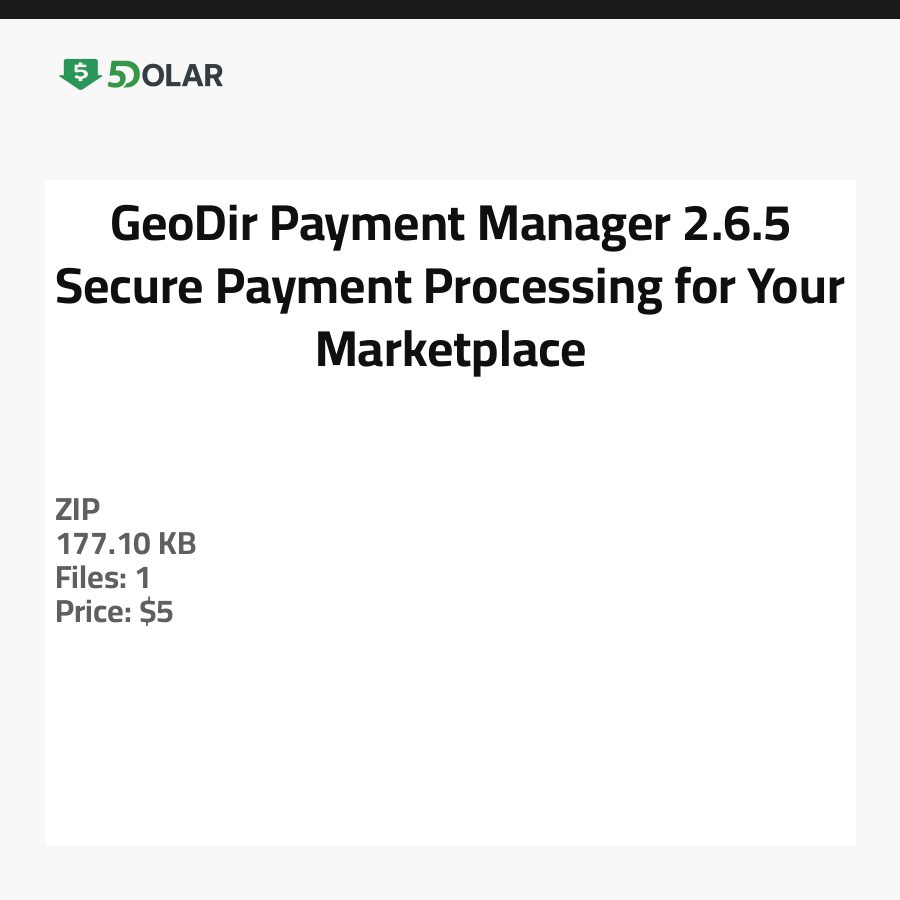Click version number "2.6.5" in title
The height and width of the screenshot is (900, 900).
pyautogui.click(x=737, y=225)
